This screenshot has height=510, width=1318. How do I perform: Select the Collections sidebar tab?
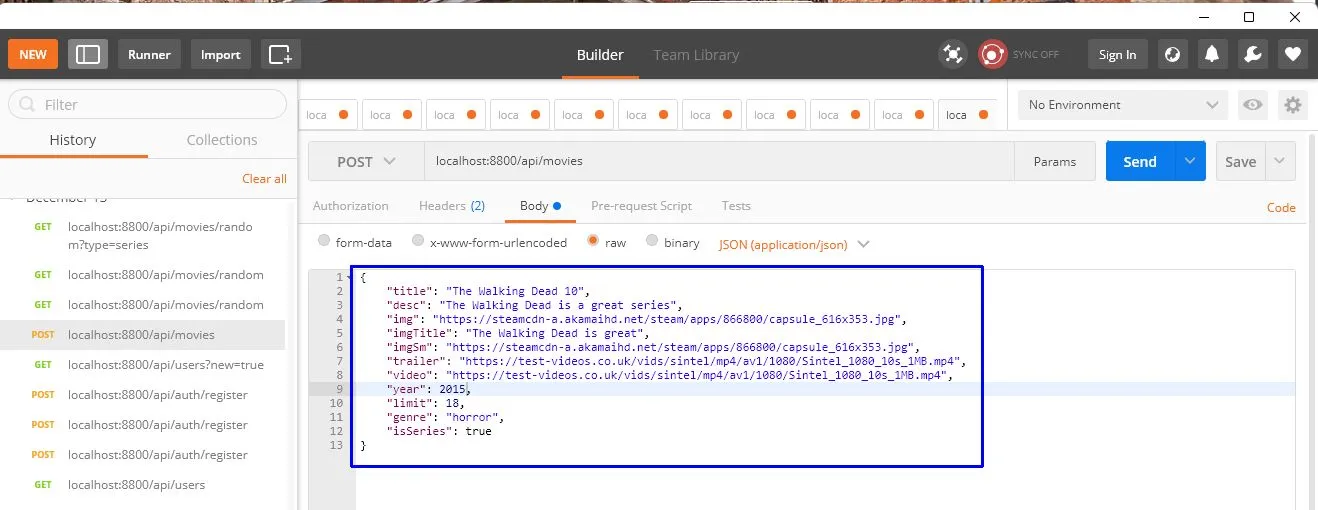point(222,140)
